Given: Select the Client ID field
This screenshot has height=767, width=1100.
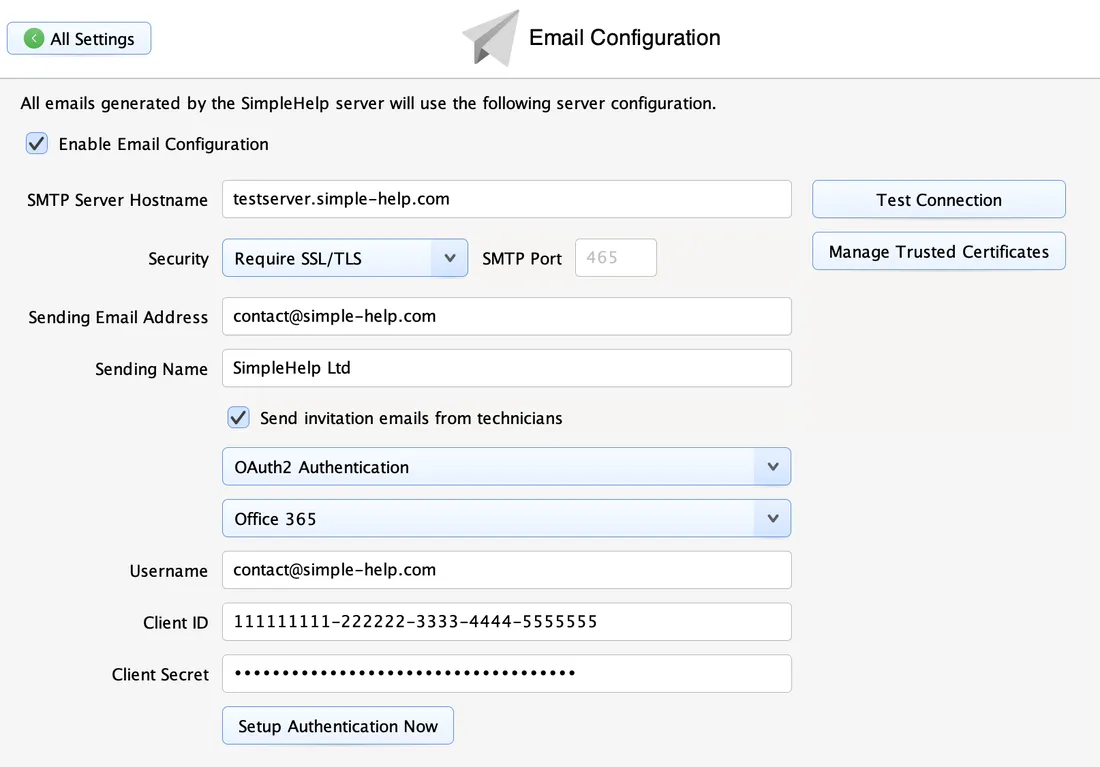Looking at the screenshot, I should (506, 622).
